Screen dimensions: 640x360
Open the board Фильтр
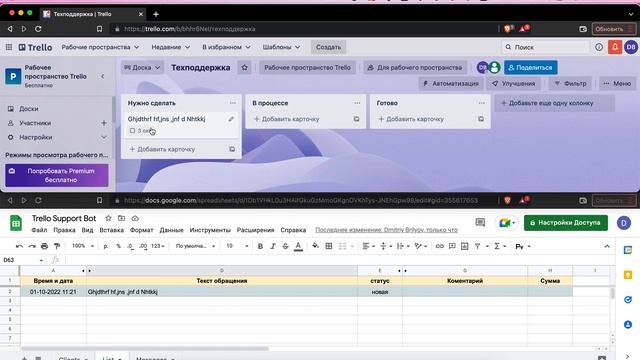pos(570,84)
